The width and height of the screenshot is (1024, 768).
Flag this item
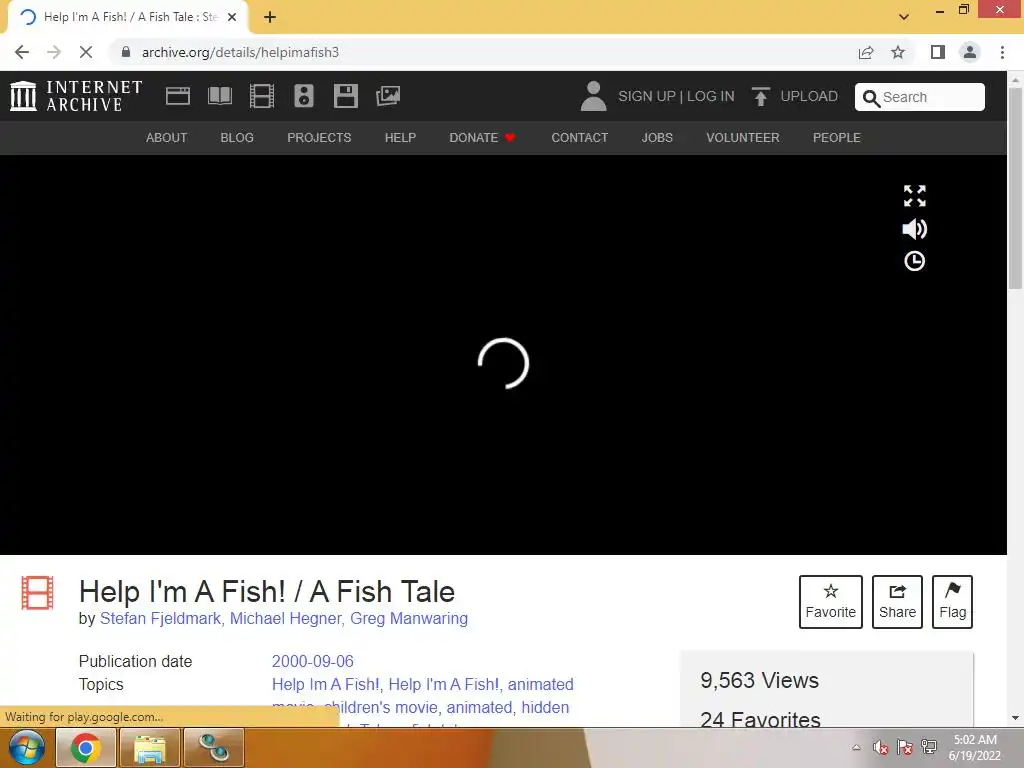952,602
